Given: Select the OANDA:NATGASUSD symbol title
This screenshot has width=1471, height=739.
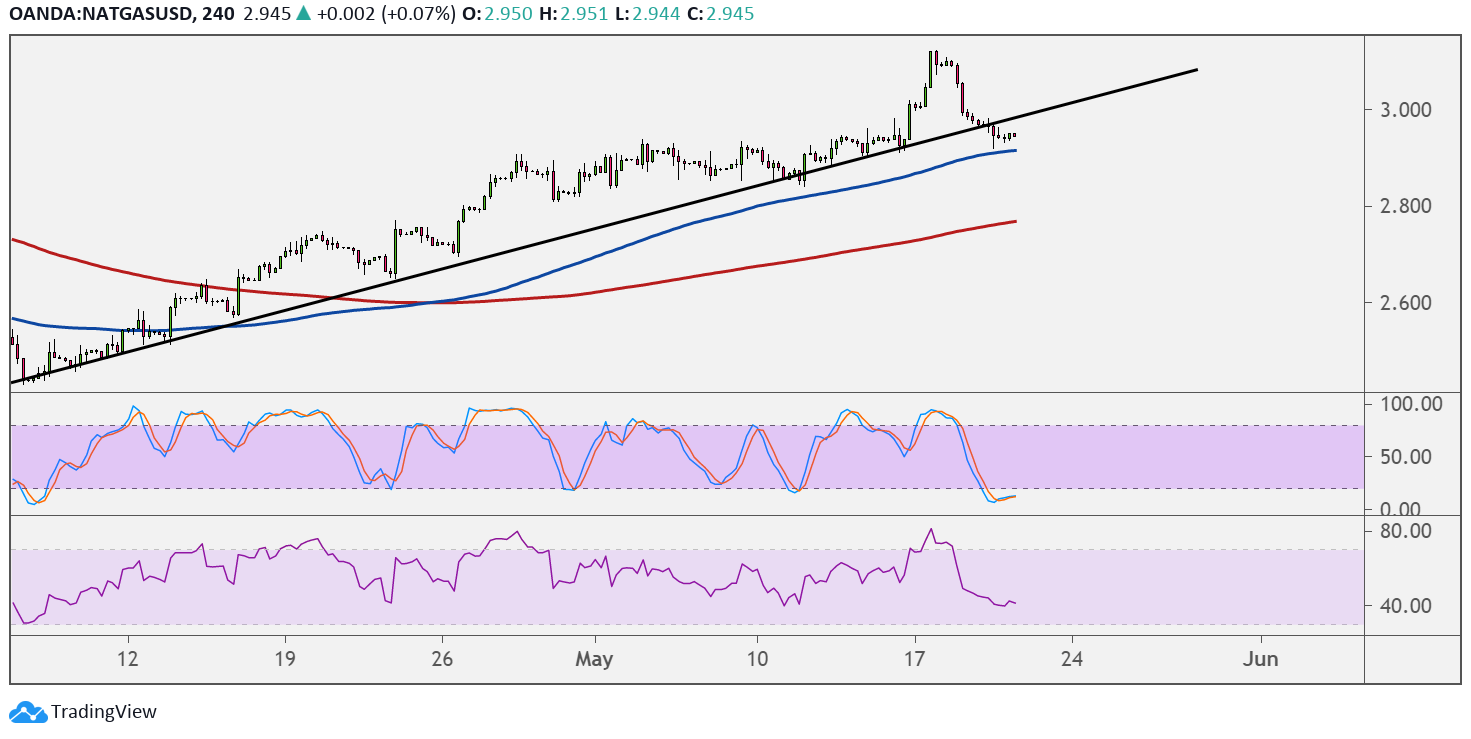Looking at the screenshot, I should click(x=102, y=14).
